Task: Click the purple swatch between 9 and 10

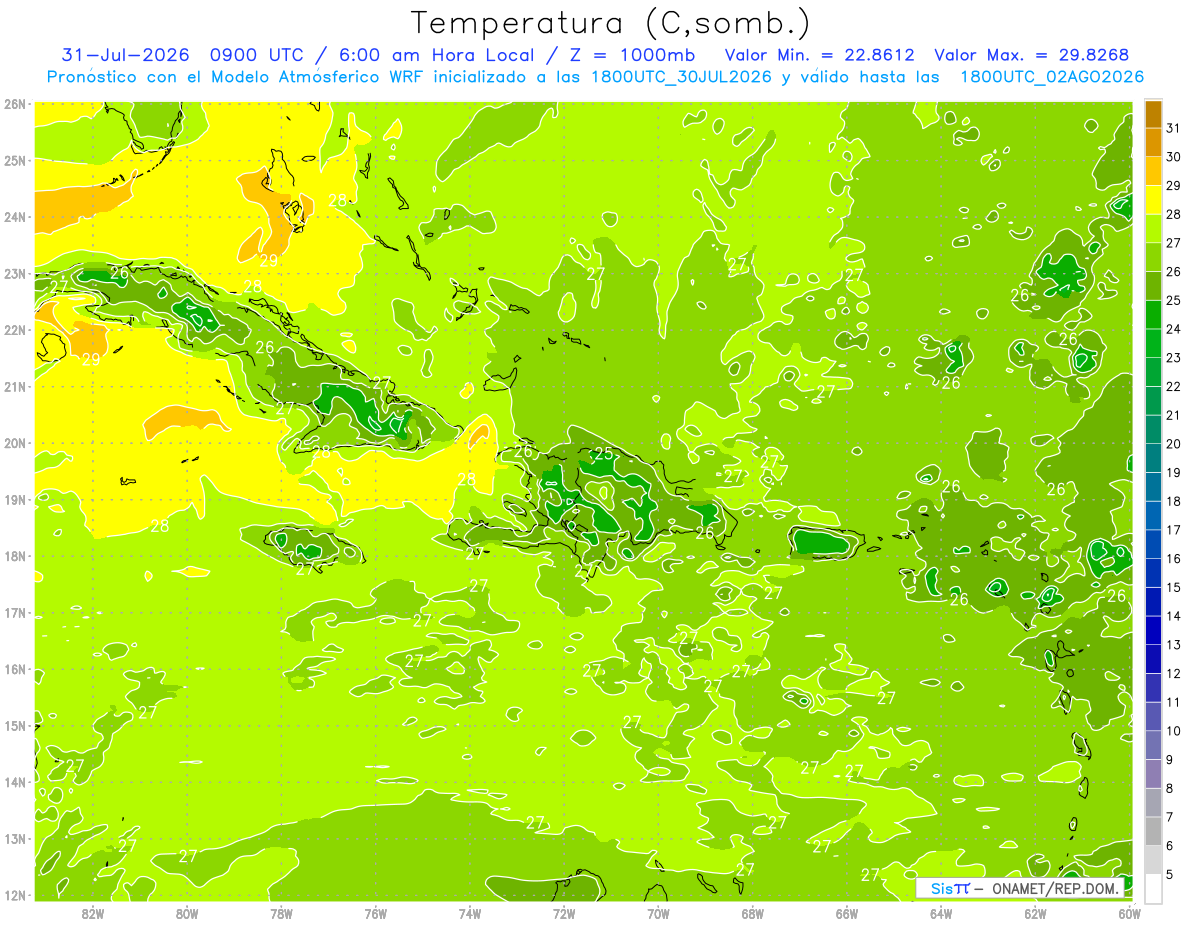Action: coord(1153,745)
